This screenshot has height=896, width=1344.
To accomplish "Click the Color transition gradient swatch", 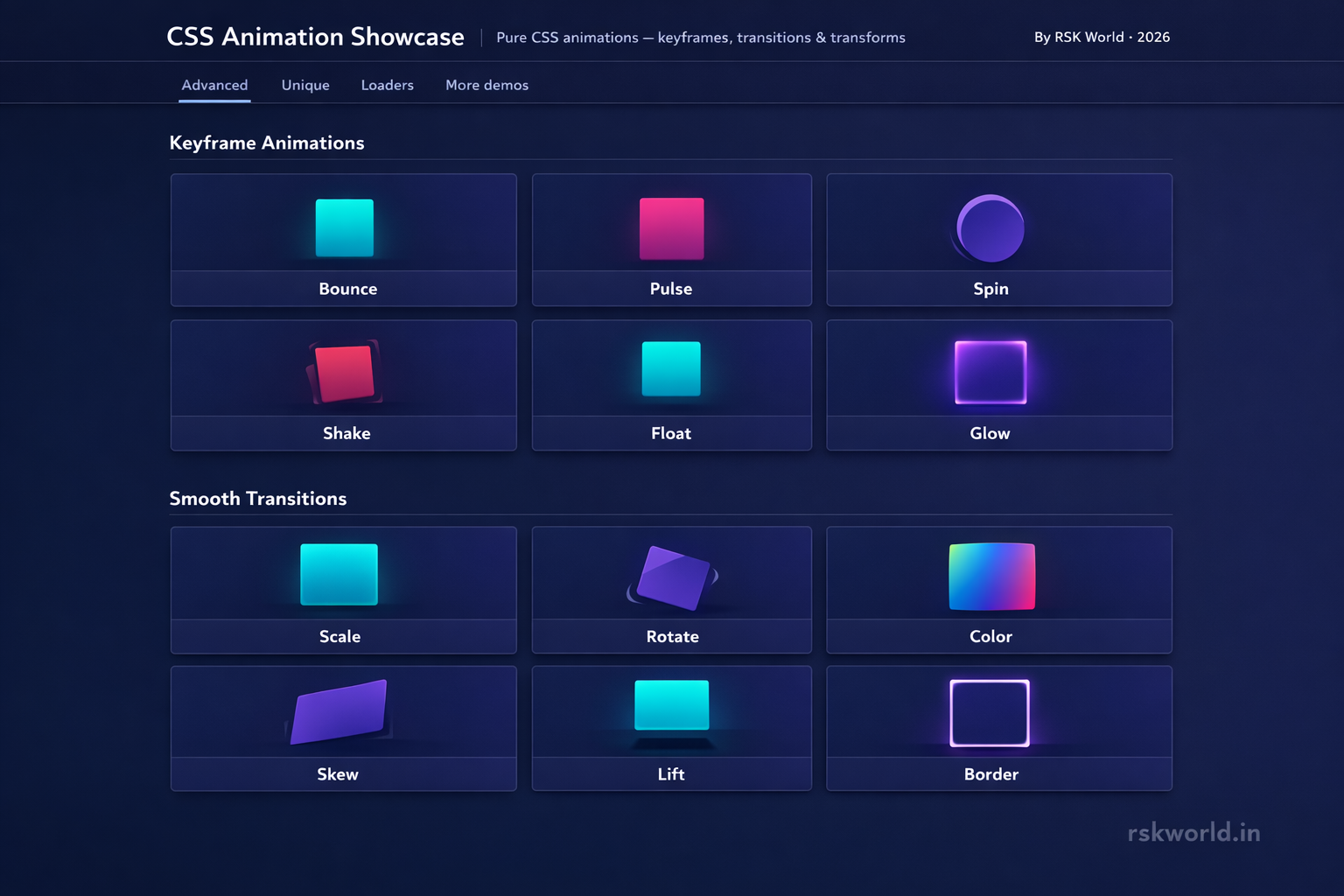I will 991,576.
